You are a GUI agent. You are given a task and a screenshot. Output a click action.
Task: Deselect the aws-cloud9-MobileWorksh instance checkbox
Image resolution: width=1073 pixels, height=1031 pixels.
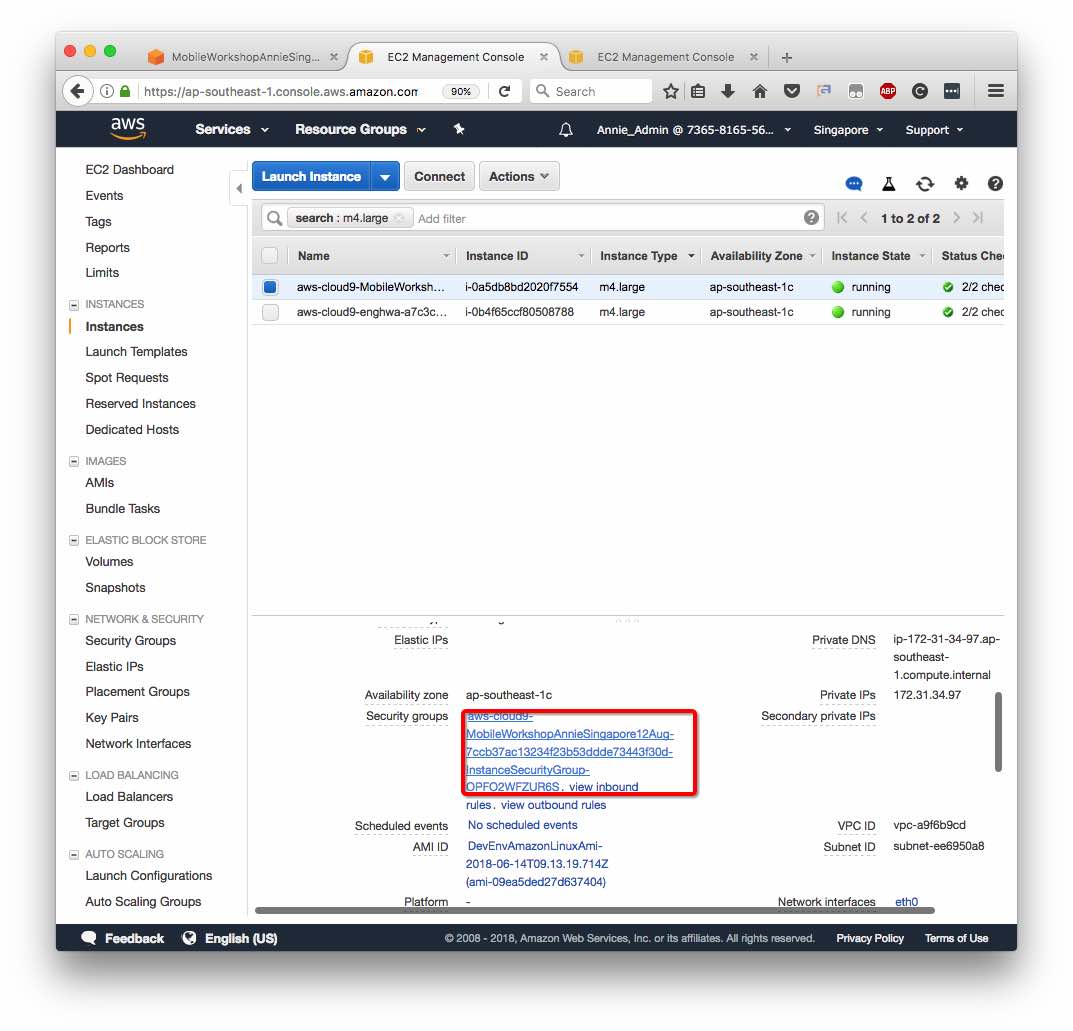coord(270,287)
